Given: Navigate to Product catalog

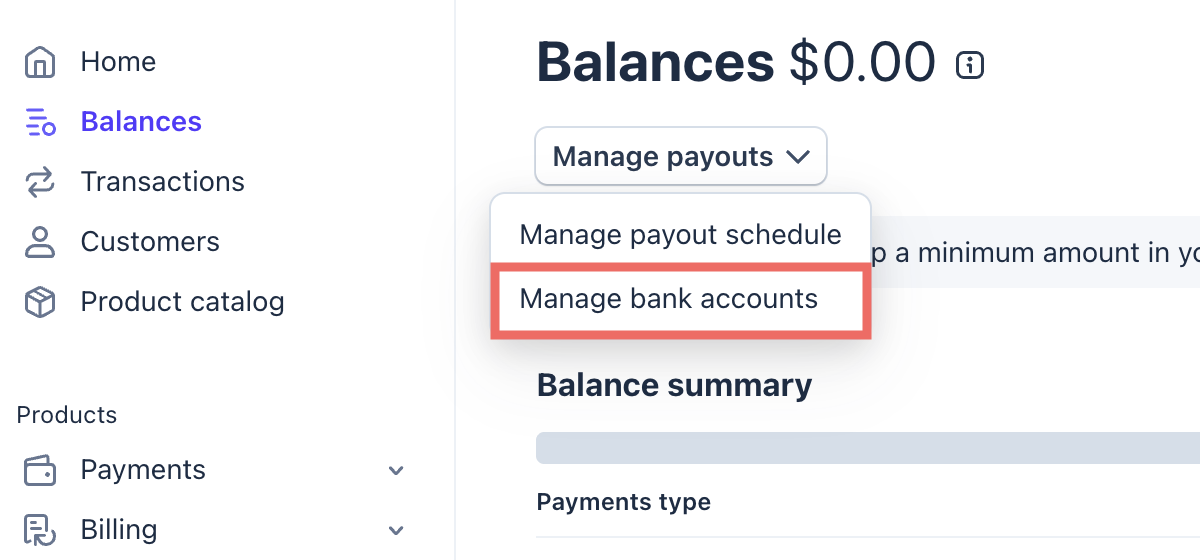Looking at the screenshot, I should (182, 302).
